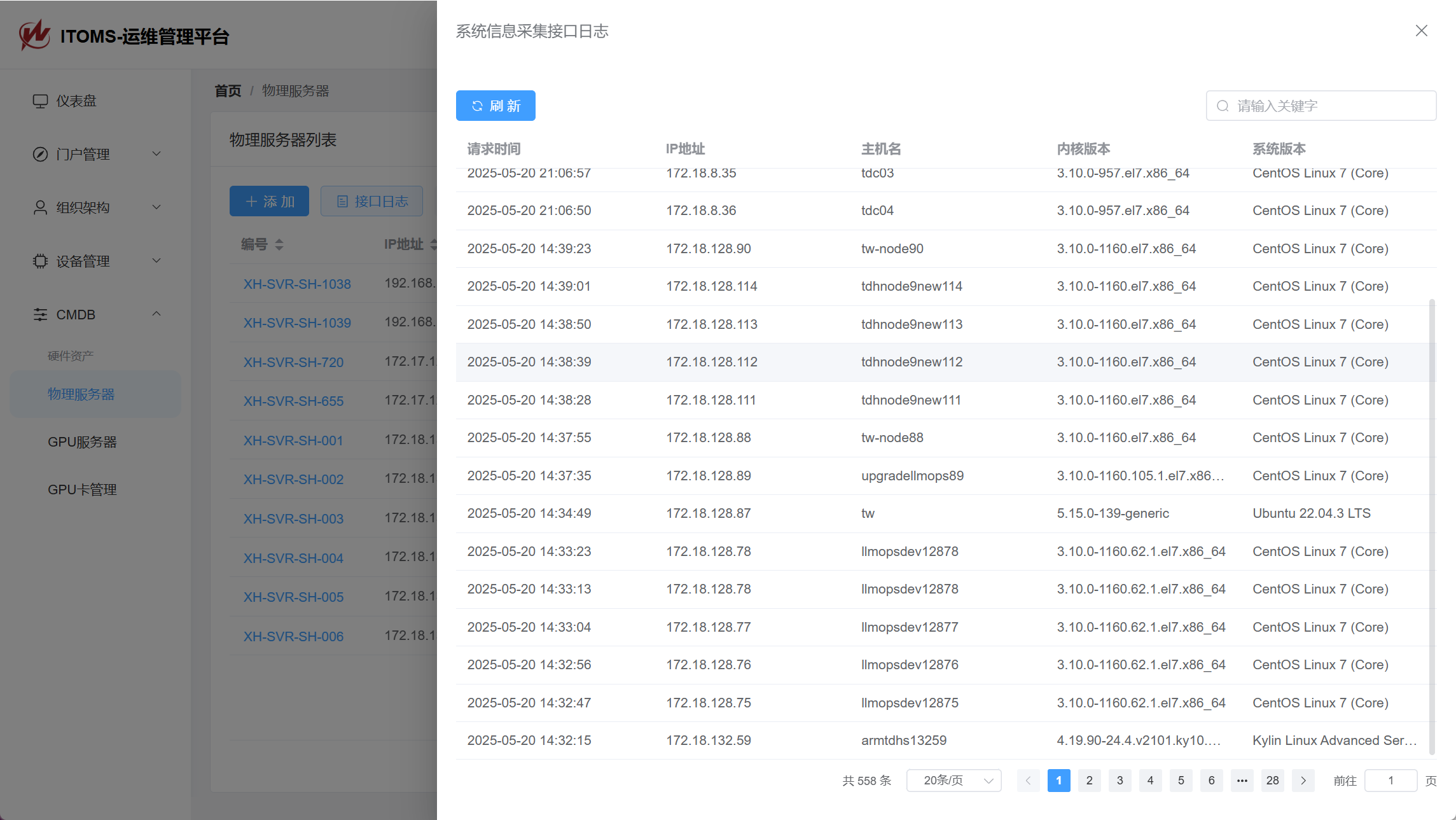Open server link XH-SVR-SH-1038
The image size is (1456, 820).
[297, 284]
